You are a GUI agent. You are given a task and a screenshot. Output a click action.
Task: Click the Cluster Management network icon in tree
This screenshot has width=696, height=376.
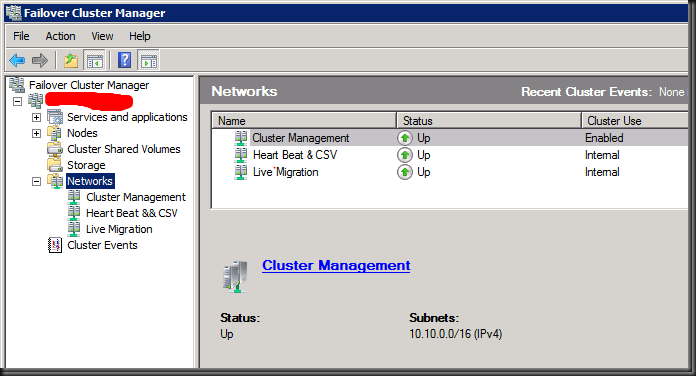tap(74, 197)
